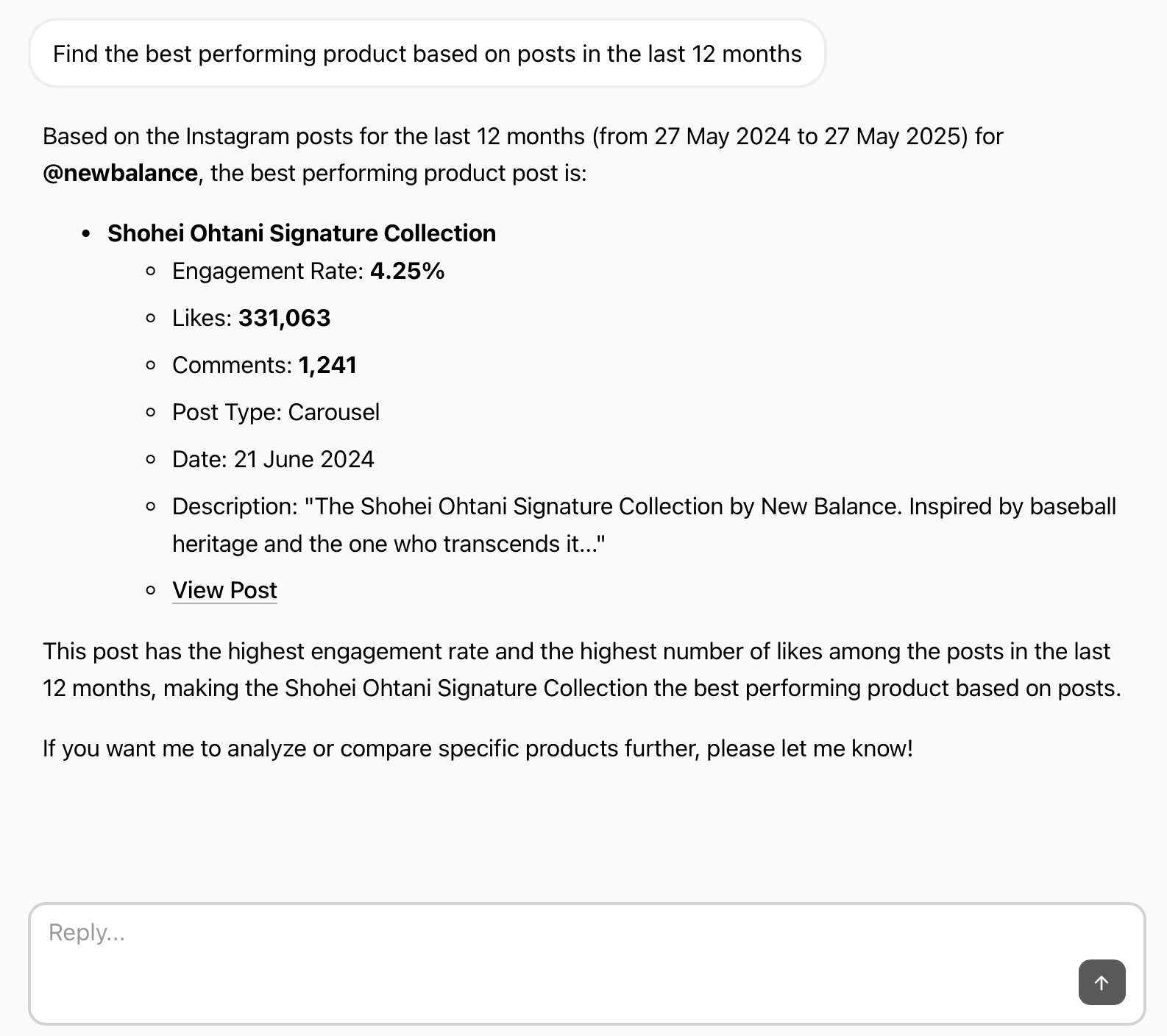The height and width of the screenshot is (1036, 1167).
Task: Click the solid bullet beside Shohei Ohtani
Action: (86, 234)
